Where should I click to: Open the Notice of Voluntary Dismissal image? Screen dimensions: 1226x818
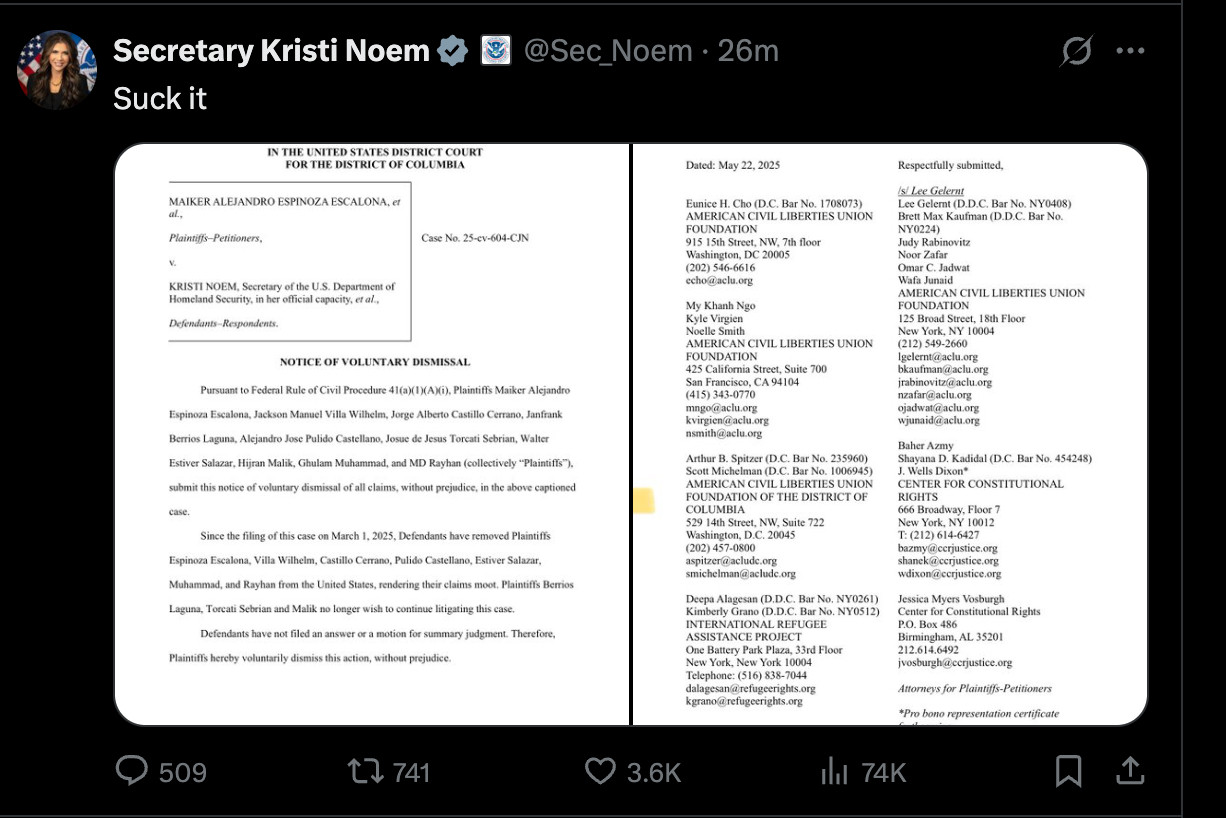pos(371,434)
